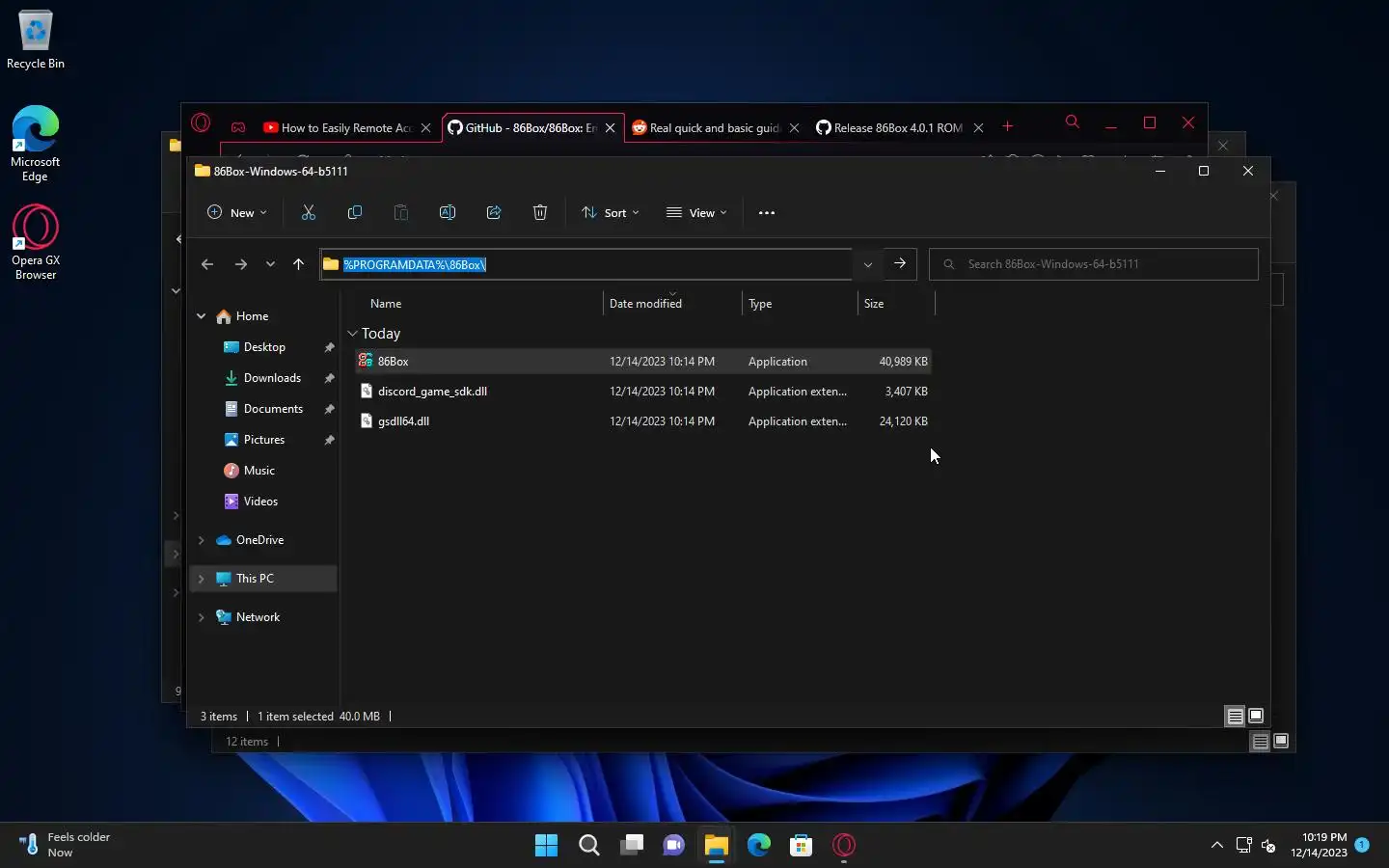1389x868 pixels.
Task: Open a new tab in Opera GX
Action: pyautogui.click(x=1008, y=126)
